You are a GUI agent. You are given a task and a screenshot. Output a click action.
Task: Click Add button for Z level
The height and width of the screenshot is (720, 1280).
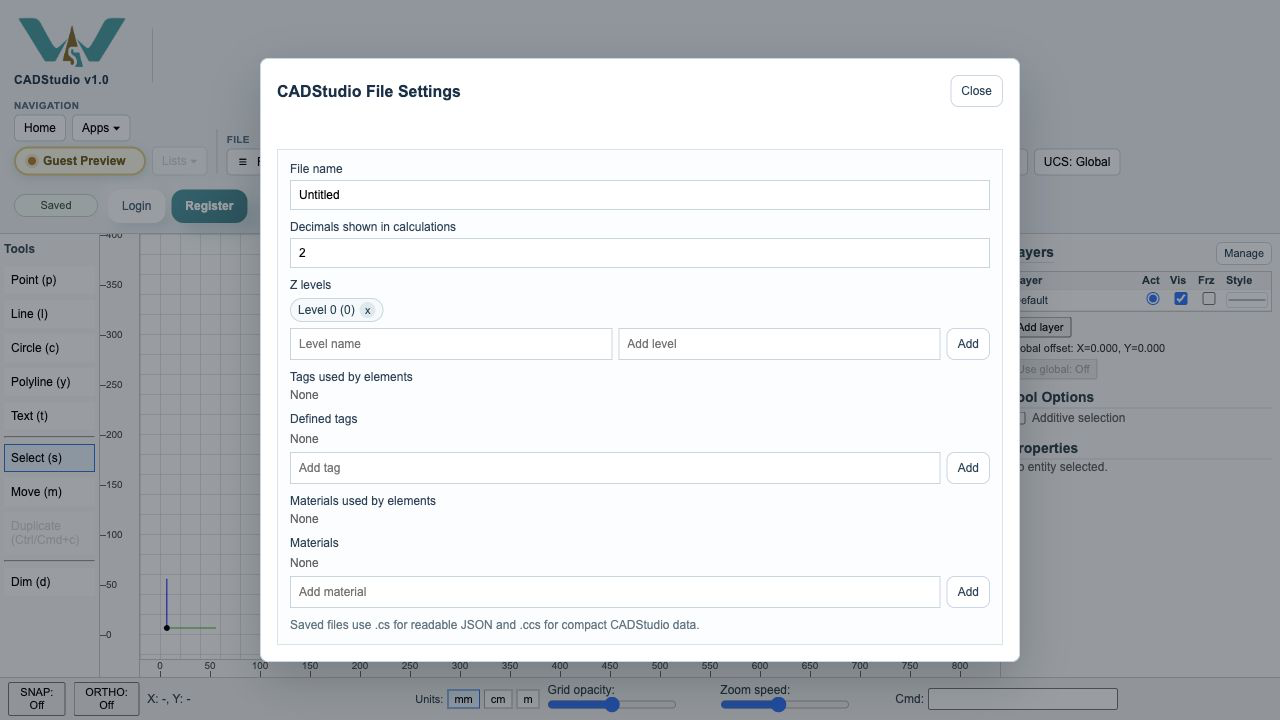pos(968,344)
